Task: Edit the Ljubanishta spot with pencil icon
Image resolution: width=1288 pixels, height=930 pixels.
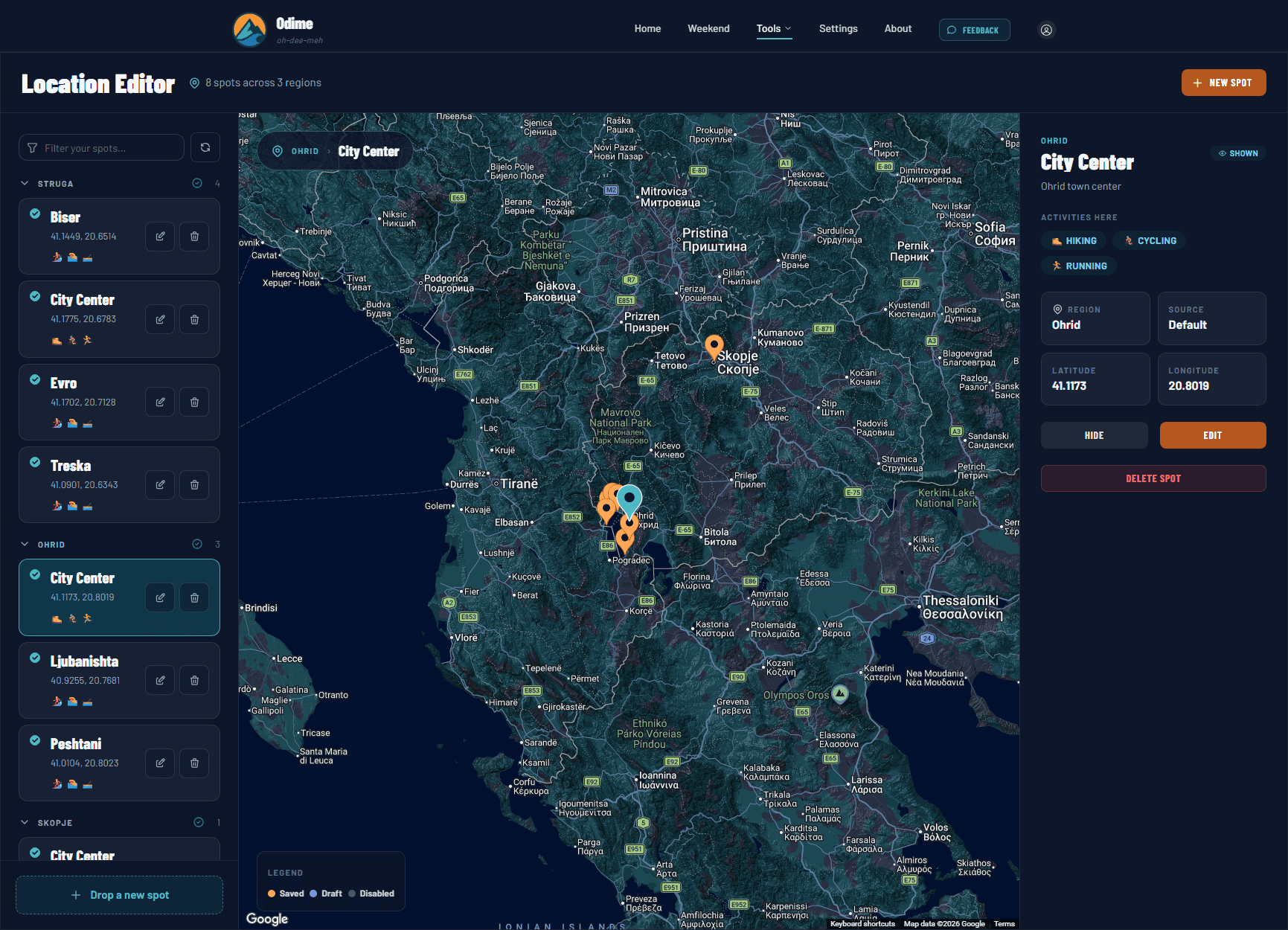Action: [160, 680]
